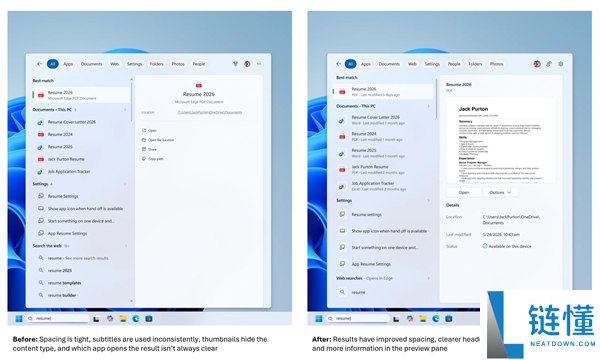The height and width of the screenshot is (360, 600).
Task: Select Resume 2026 best match in the After panel
Action: tap(383, 91)
